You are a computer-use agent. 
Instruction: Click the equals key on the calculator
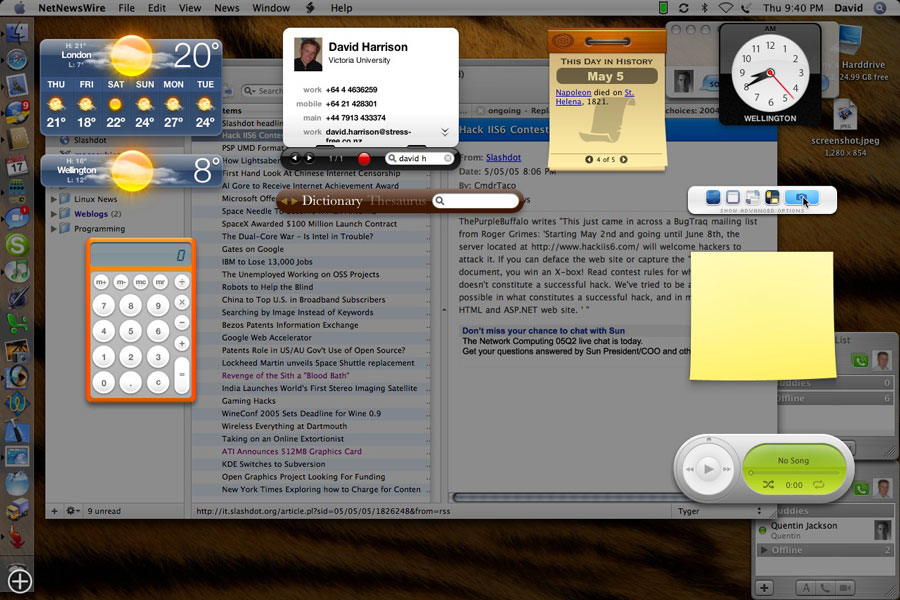[x=181, y=374]
